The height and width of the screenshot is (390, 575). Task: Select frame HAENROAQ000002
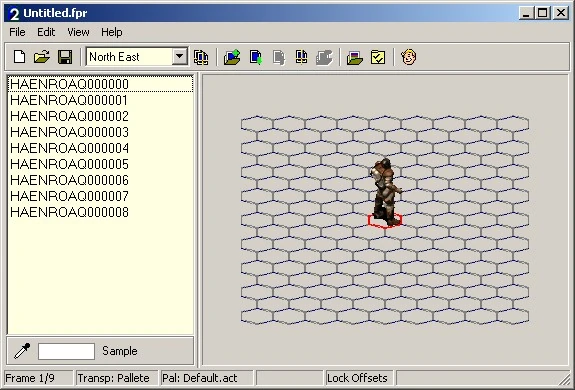click(100, 116)
